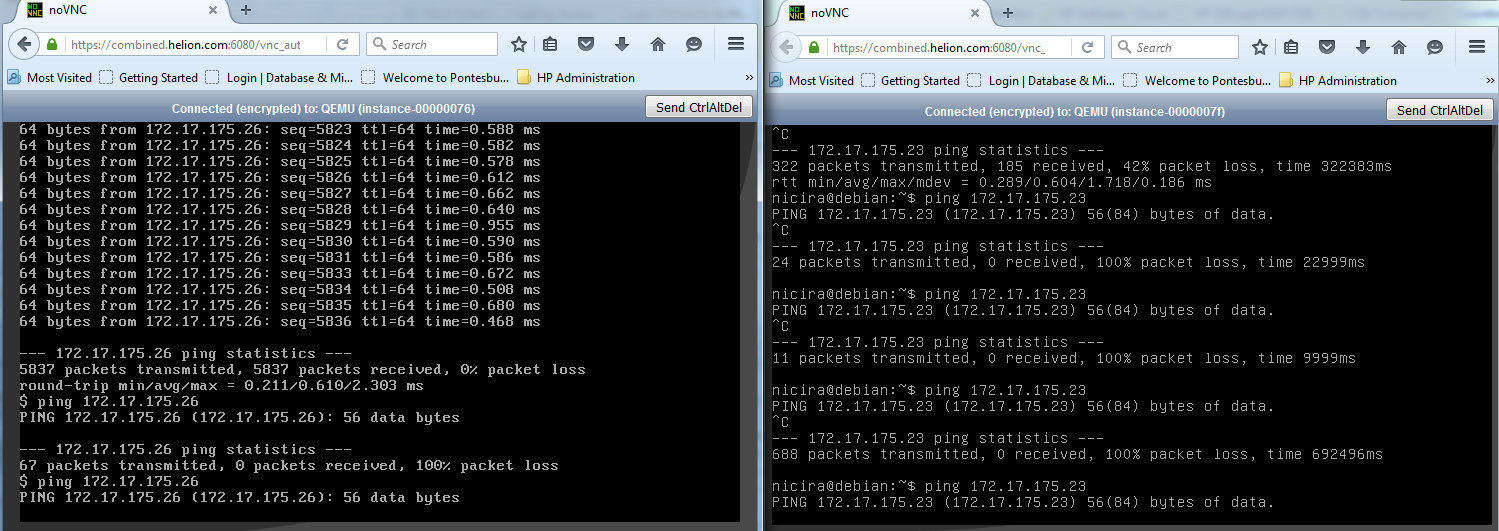The image size is (1499, 531).
Task: Click '24 packets transmitted' line in right console
Action: click(x=1068, y=262)
